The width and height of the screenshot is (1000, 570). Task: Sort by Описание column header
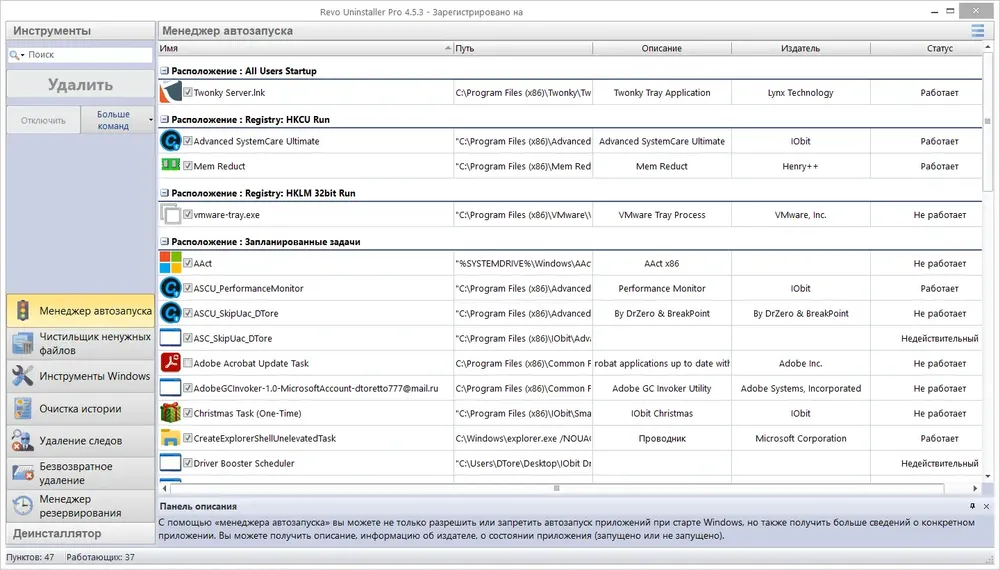tap(662, 48)
